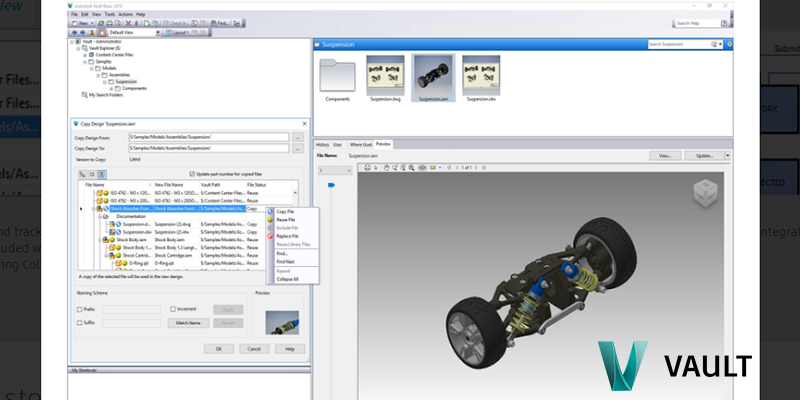
Task: Click the blue slider handle in preview
Action: [330, 184]
